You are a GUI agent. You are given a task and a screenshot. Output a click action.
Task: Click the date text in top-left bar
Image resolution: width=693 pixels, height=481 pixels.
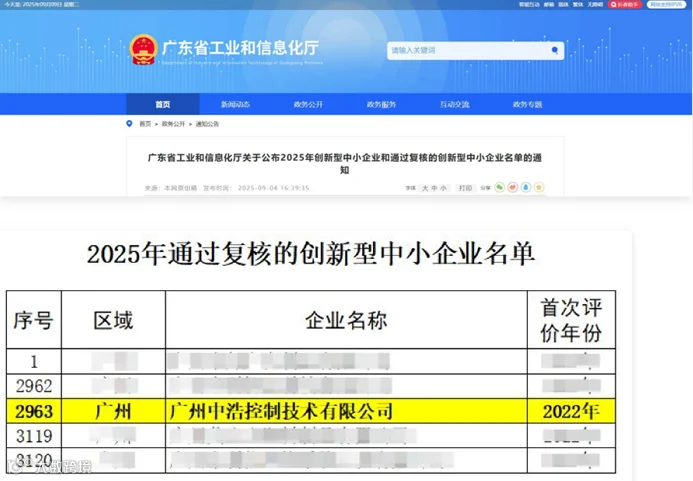tap(42, 4)
